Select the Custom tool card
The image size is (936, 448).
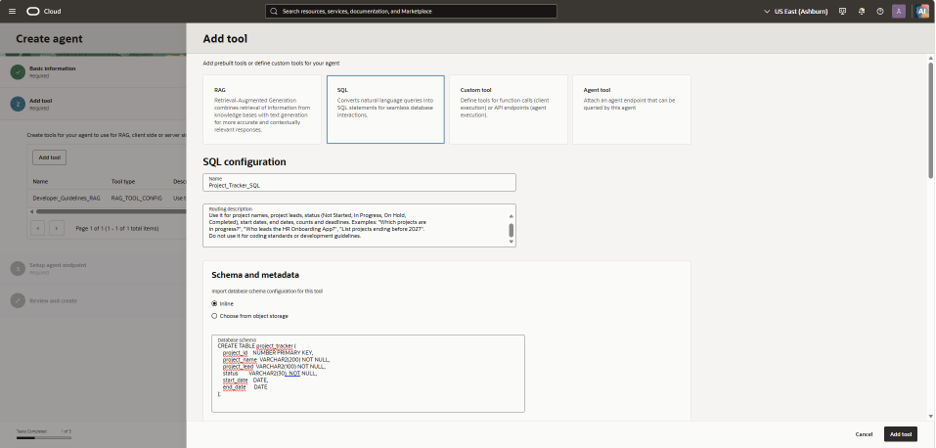(509, 109)
